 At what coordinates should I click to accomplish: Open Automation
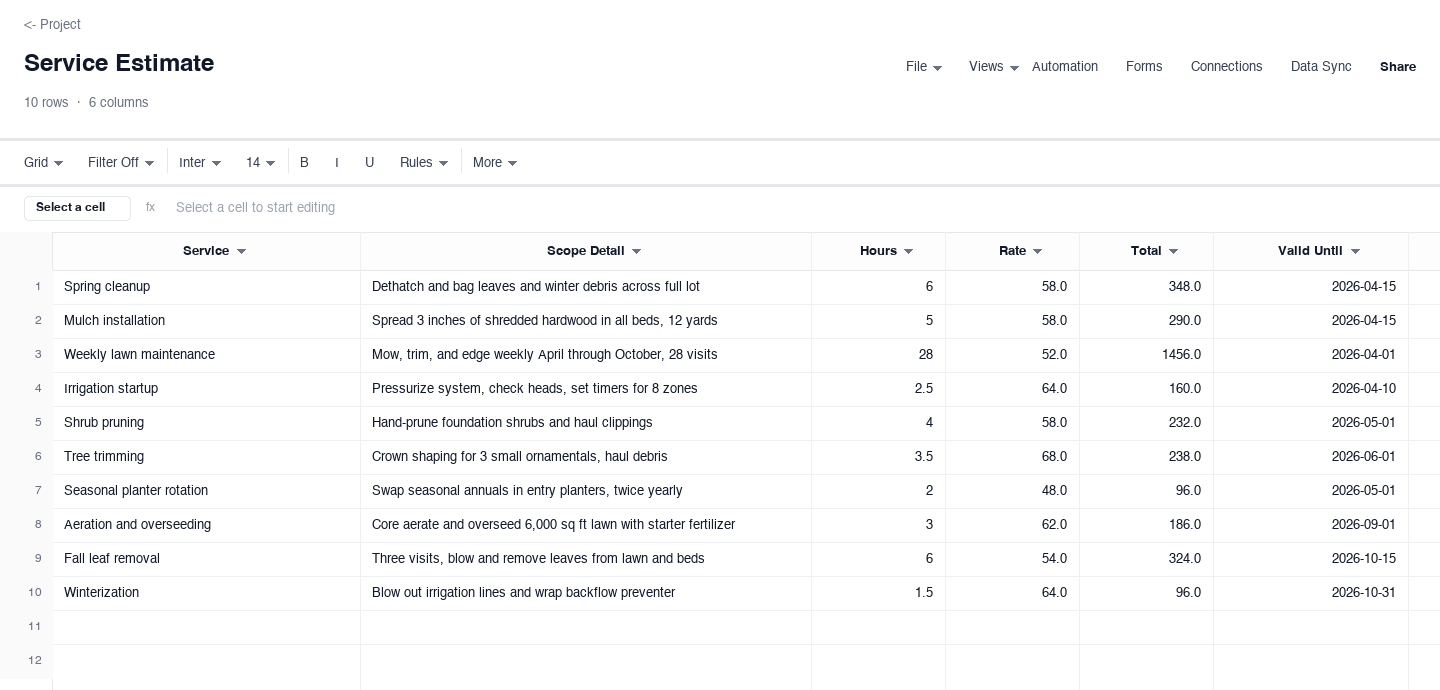(1065, 67)
